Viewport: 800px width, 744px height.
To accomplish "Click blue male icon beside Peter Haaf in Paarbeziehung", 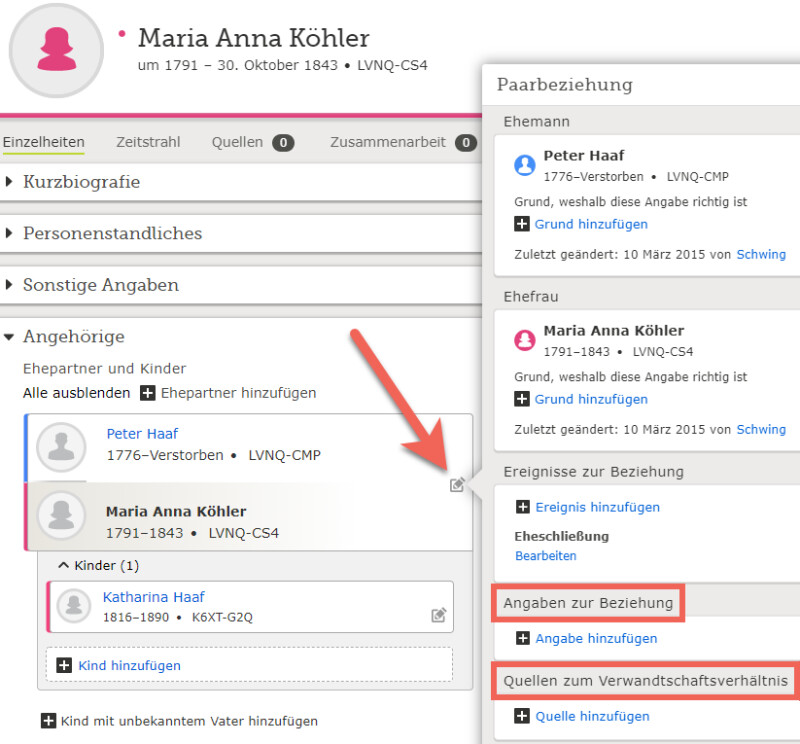I will (x=524, y=165).
